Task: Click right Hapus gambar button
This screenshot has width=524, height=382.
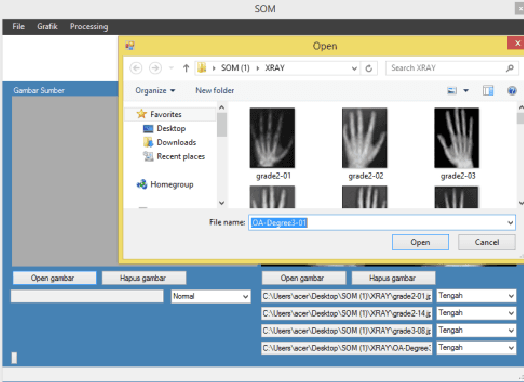Action: tap(393, 278)
